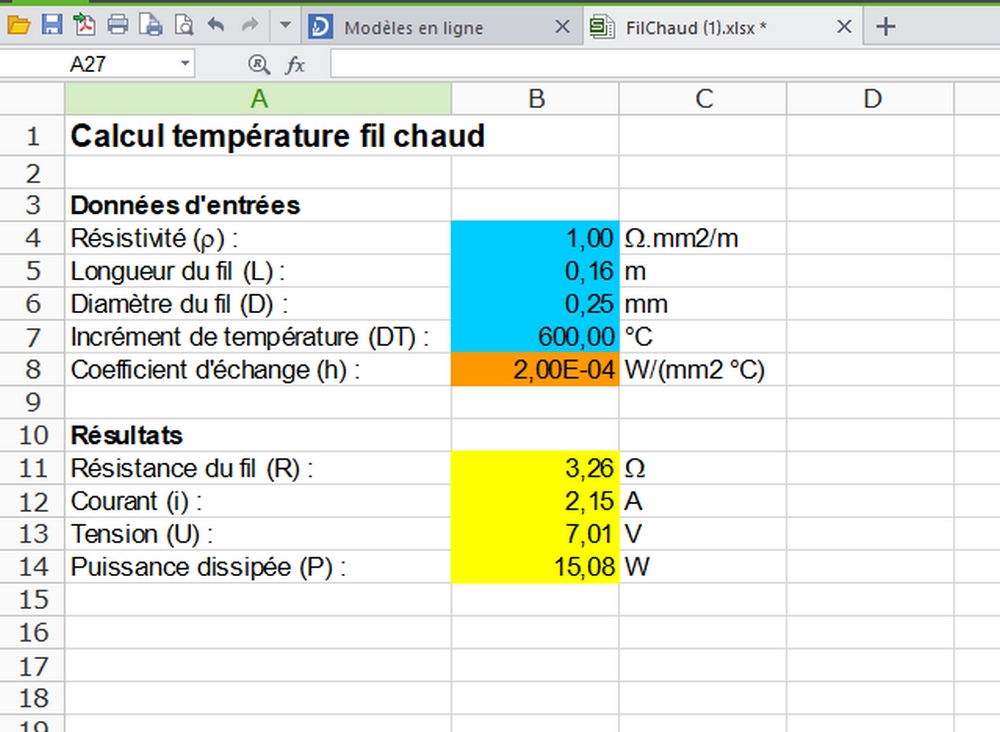Click the Name Box showing A27

88,64
